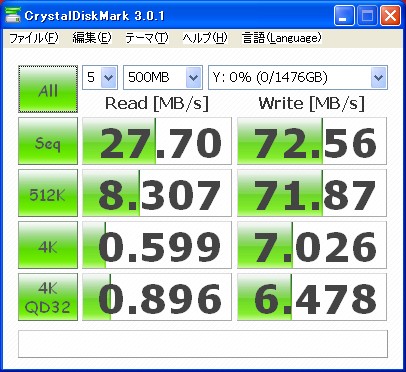This screenshot has width=406, height=372.
Task: Start the Seq sequential test
Action: click(48, 141)
